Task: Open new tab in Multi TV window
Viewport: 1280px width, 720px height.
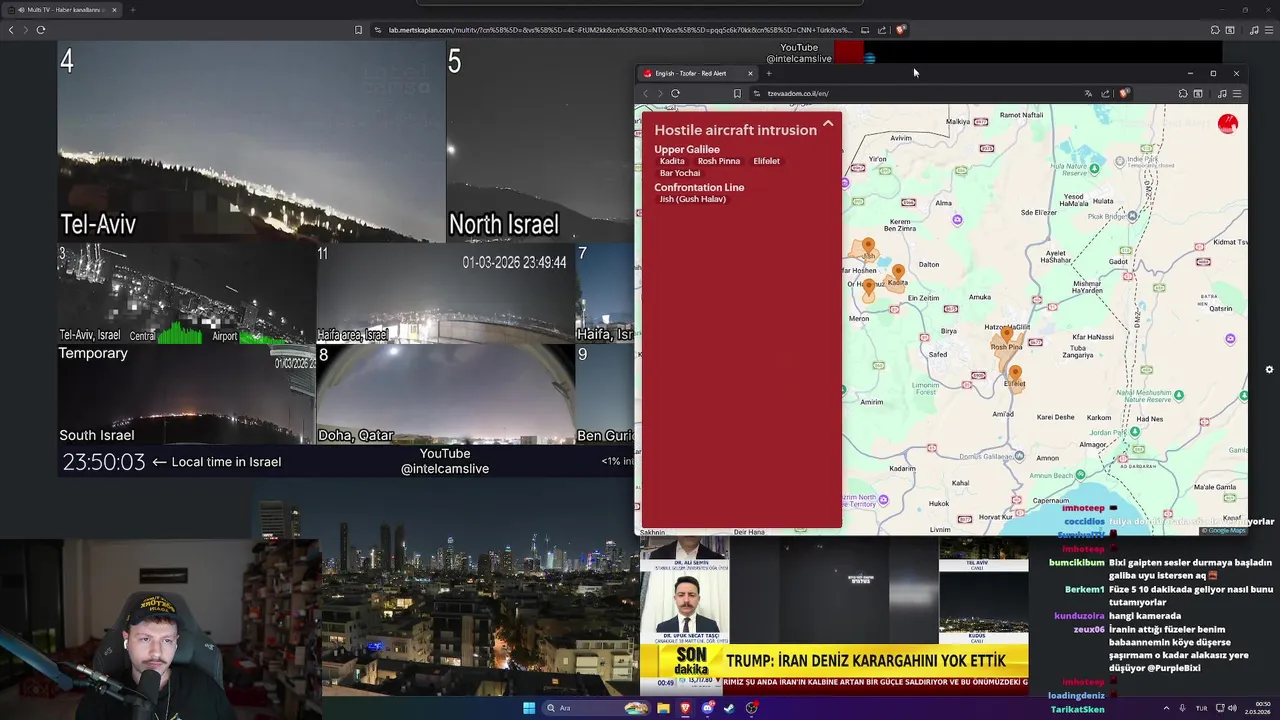Action: pos(132,10)
